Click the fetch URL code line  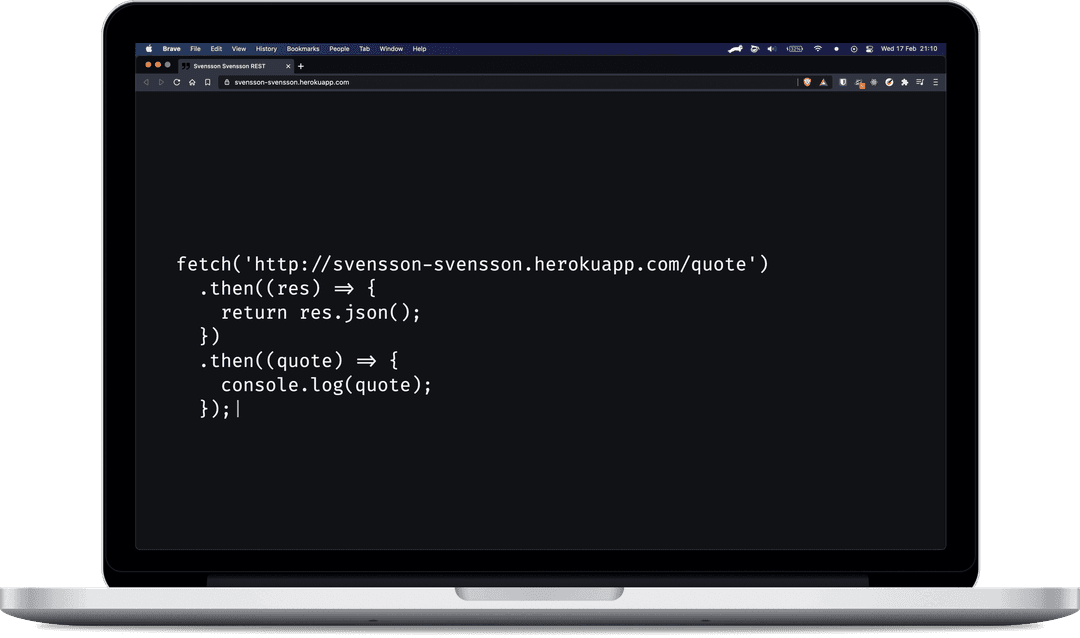click(472, 265)
